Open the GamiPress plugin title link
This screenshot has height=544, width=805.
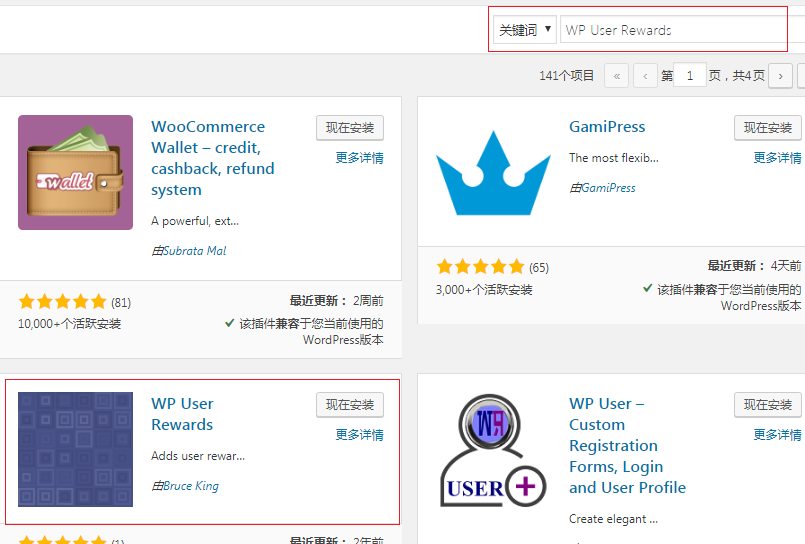tap(607, 127)
